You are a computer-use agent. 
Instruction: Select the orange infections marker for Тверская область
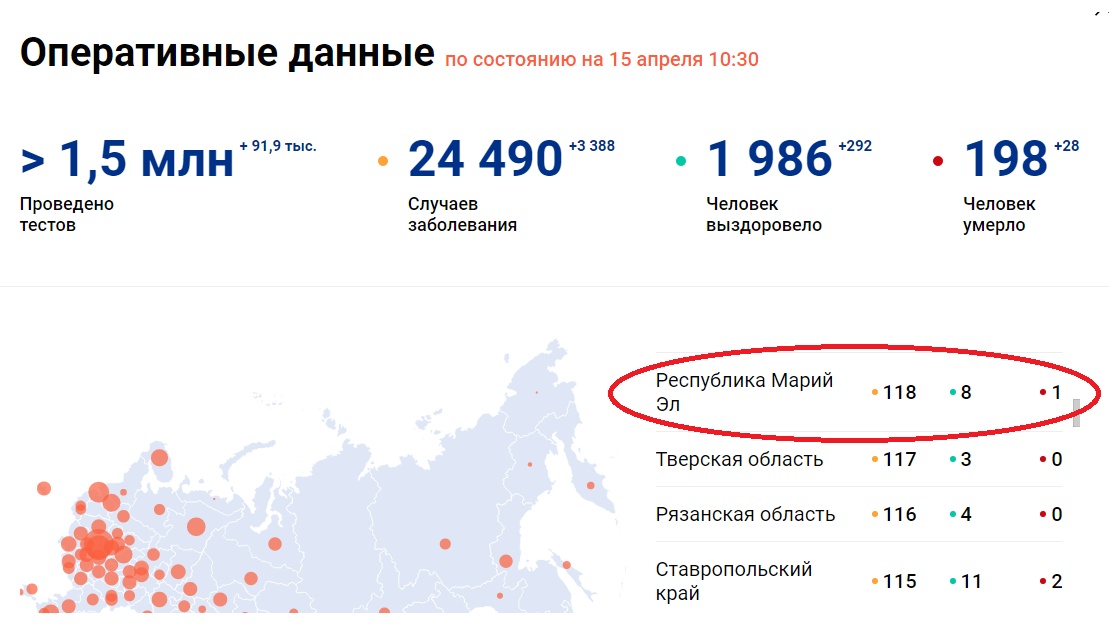click(x=874, y=459)
